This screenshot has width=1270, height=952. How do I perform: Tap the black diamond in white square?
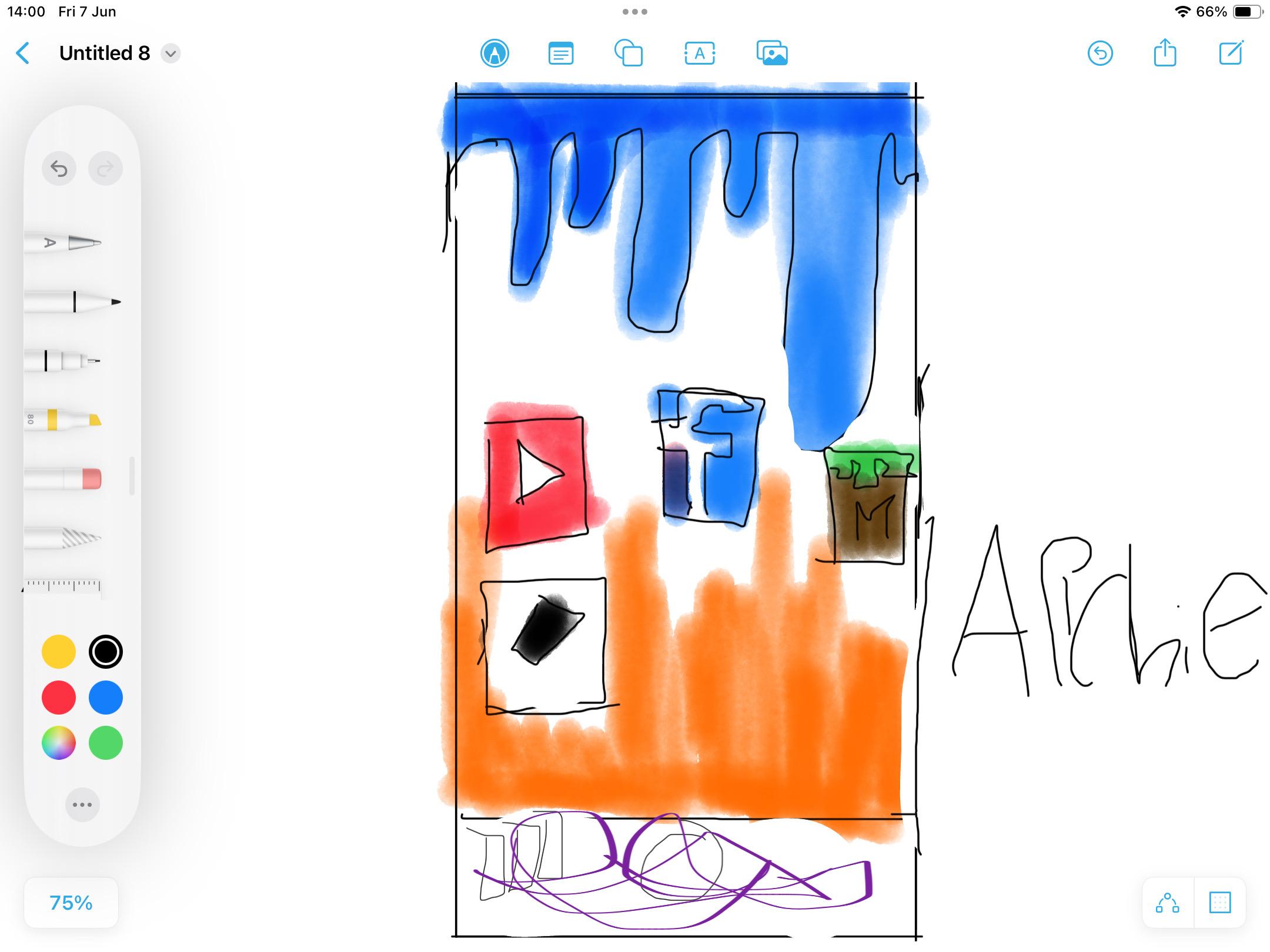pyautogui.click(x=547, y=629)
